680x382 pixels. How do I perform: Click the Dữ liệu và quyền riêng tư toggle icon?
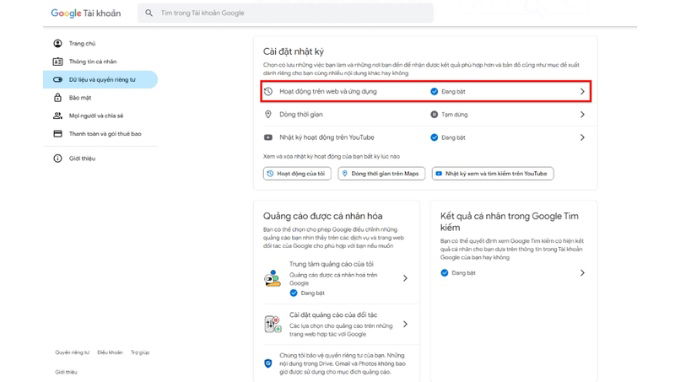point(58,80)
